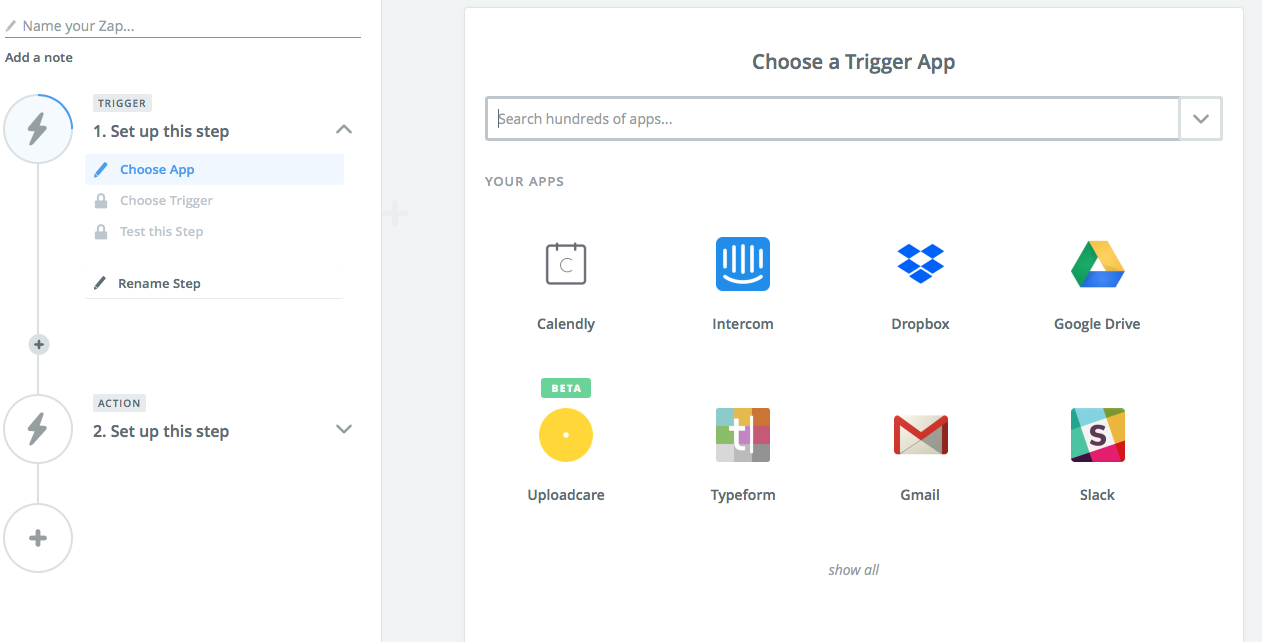The width and height of the screenshot is (1262, 642).
Task: Click the lock icon next to Test this Step
Action: point(101,232)
